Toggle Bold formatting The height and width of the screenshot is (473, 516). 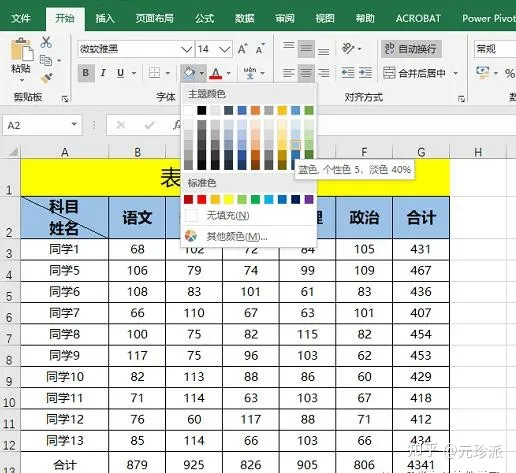click(x=86, y=73)
